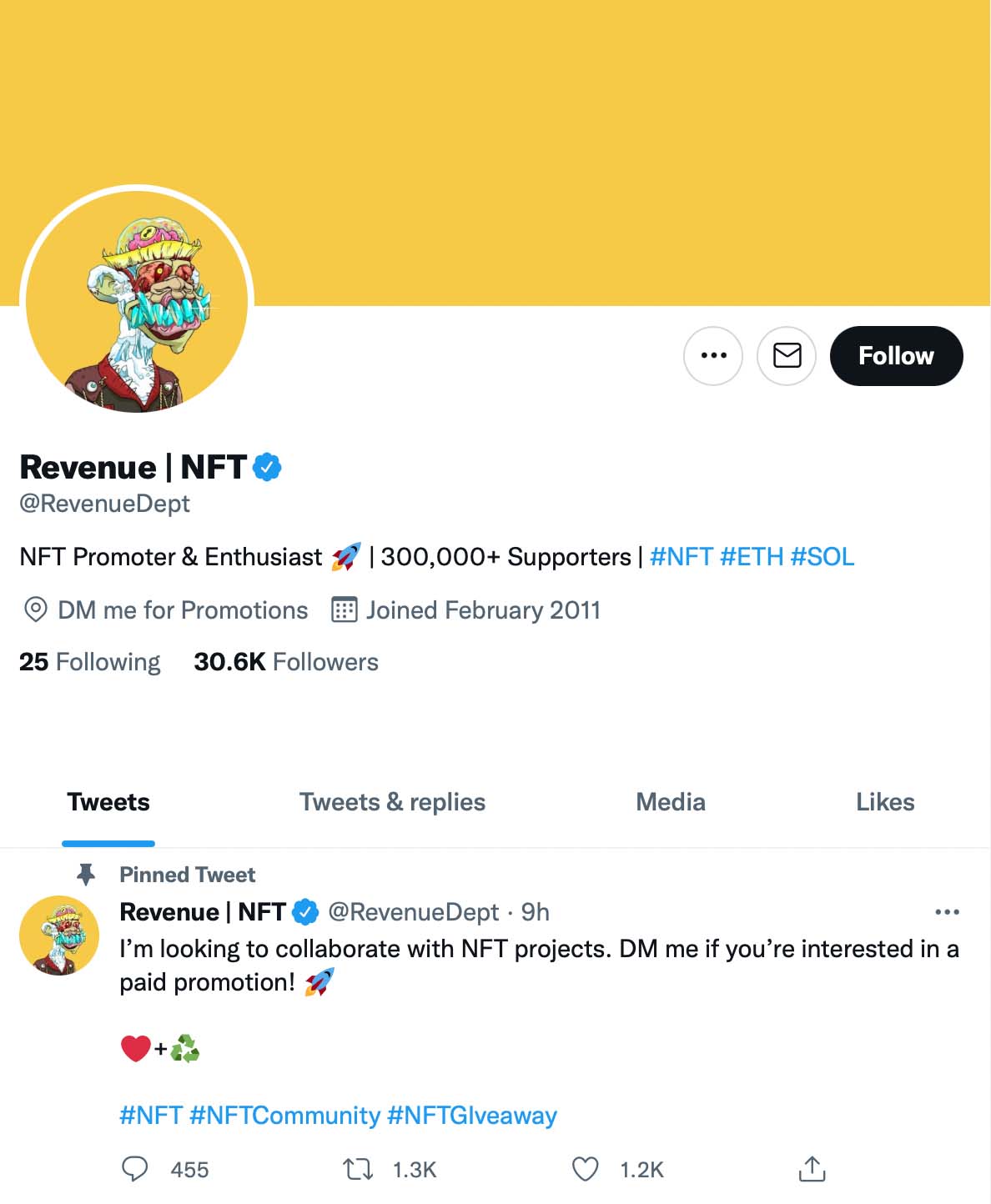Enlarge the large profile avatar picture
991x1204 pixels.
(137, 302)
